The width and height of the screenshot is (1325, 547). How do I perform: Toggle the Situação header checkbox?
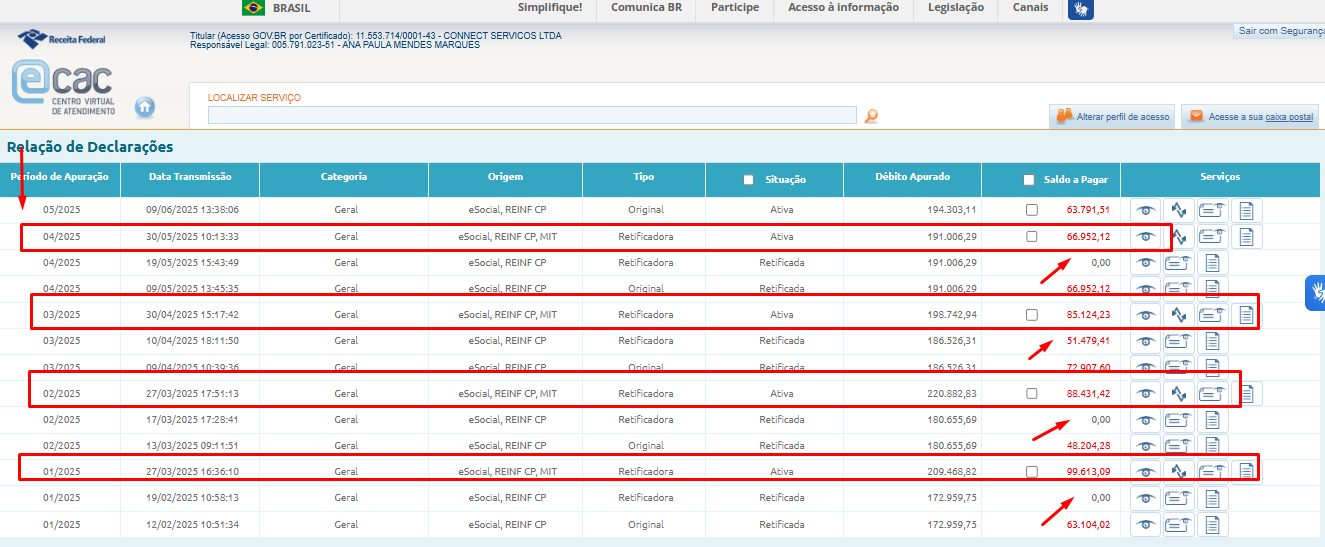tap(748, 180)
